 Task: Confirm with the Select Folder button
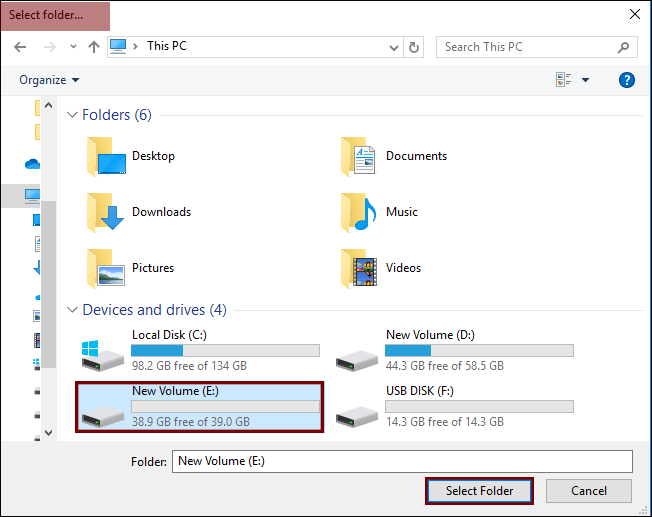[479, 491]
